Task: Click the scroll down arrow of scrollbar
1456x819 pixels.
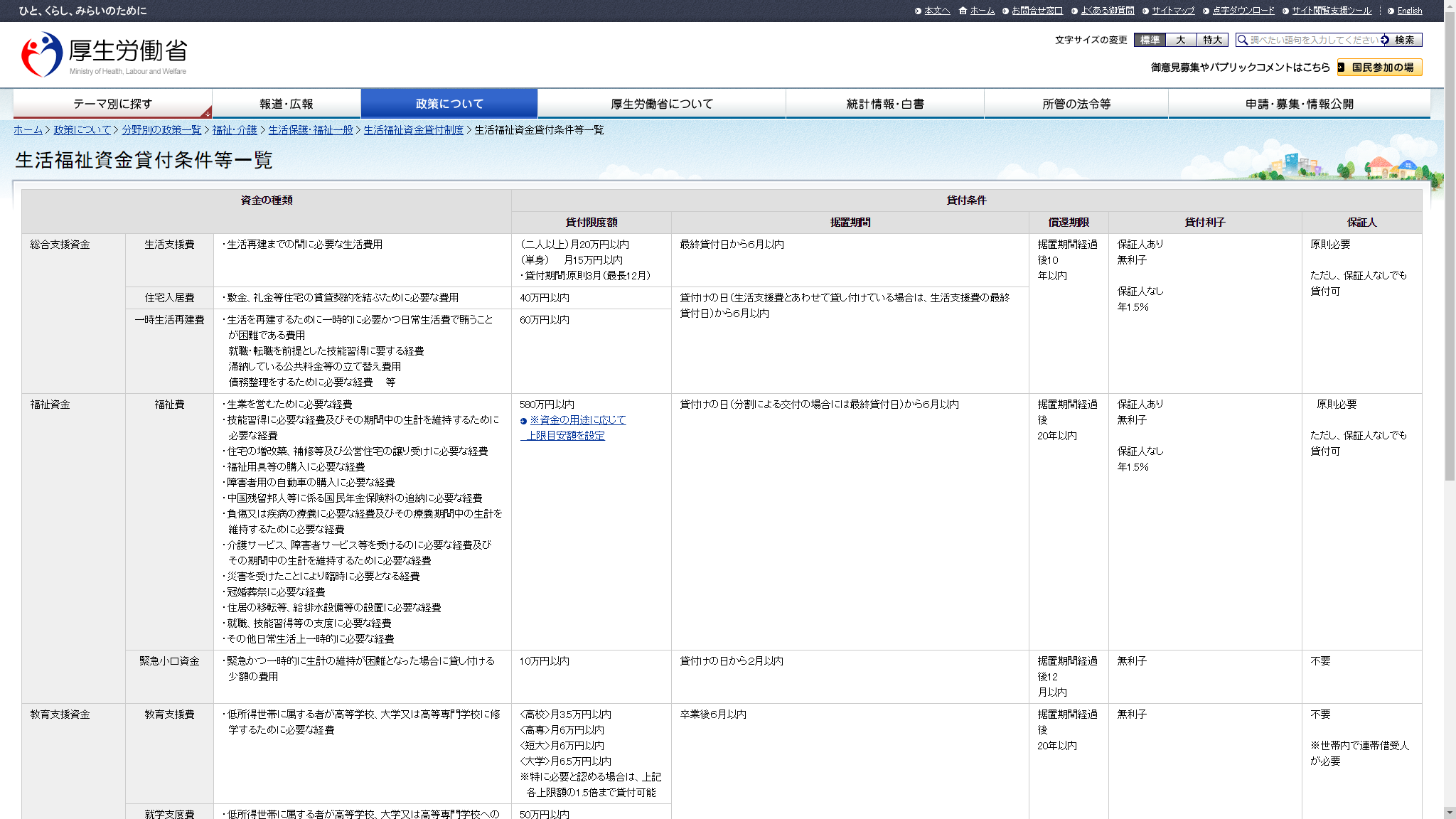Action: [x=1450, y=813]
